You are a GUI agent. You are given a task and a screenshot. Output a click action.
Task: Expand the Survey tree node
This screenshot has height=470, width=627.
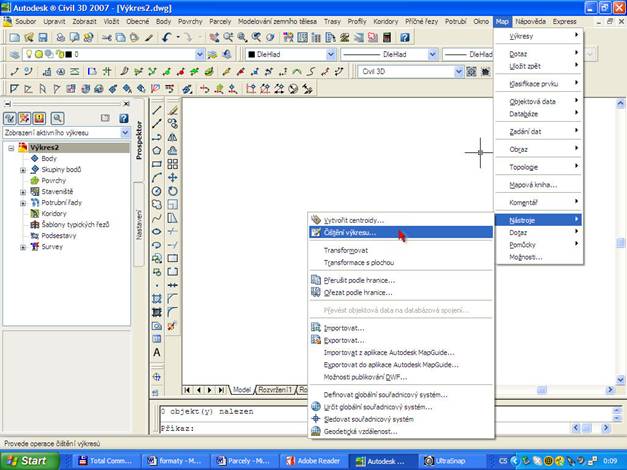[x=23, y=248]
